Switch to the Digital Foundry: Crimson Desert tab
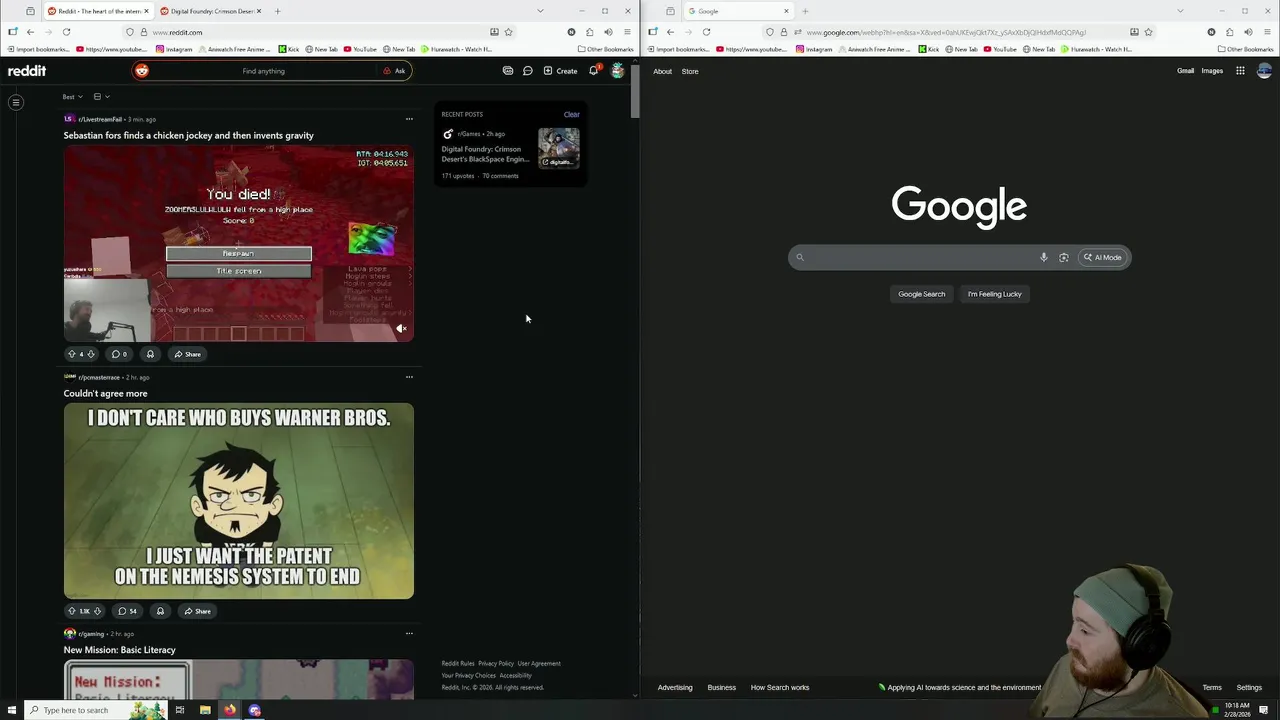The image size is (1280, 720). [210, 11]
